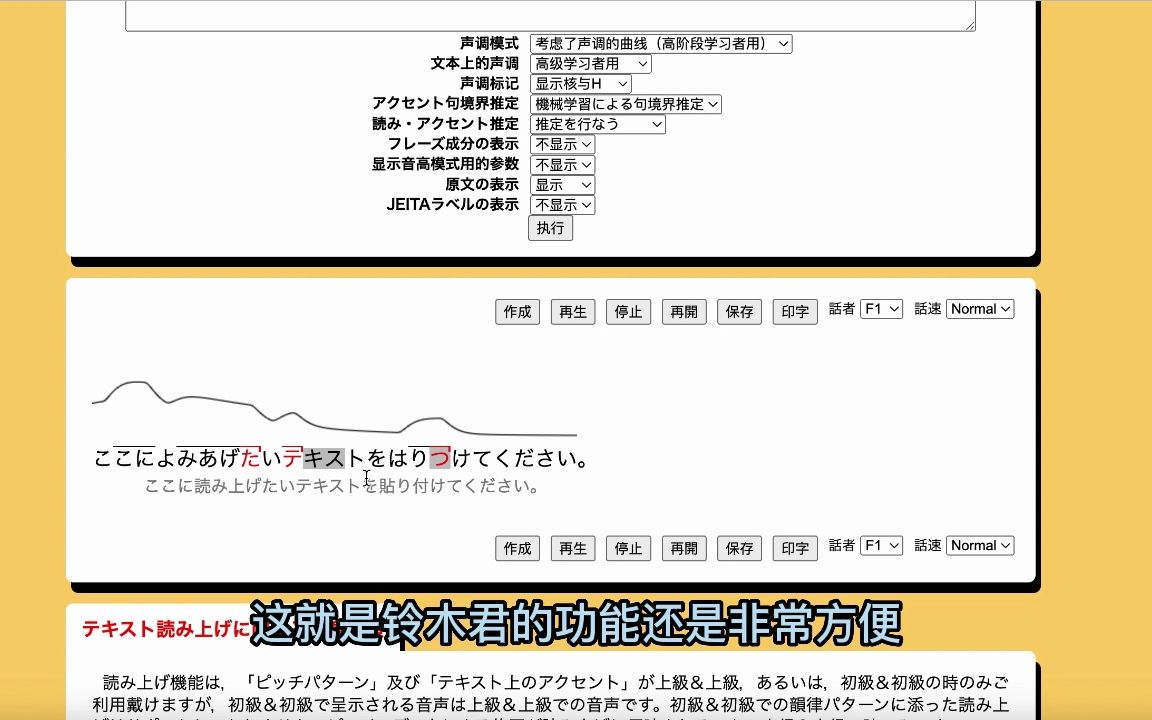Click the 执行 execute button
Viewport: 1152px width, 720px height.
click(550, 228)
